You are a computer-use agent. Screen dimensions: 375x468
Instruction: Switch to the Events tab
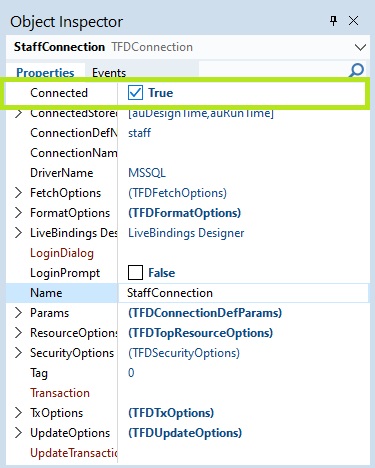click(x=109, y=72)
